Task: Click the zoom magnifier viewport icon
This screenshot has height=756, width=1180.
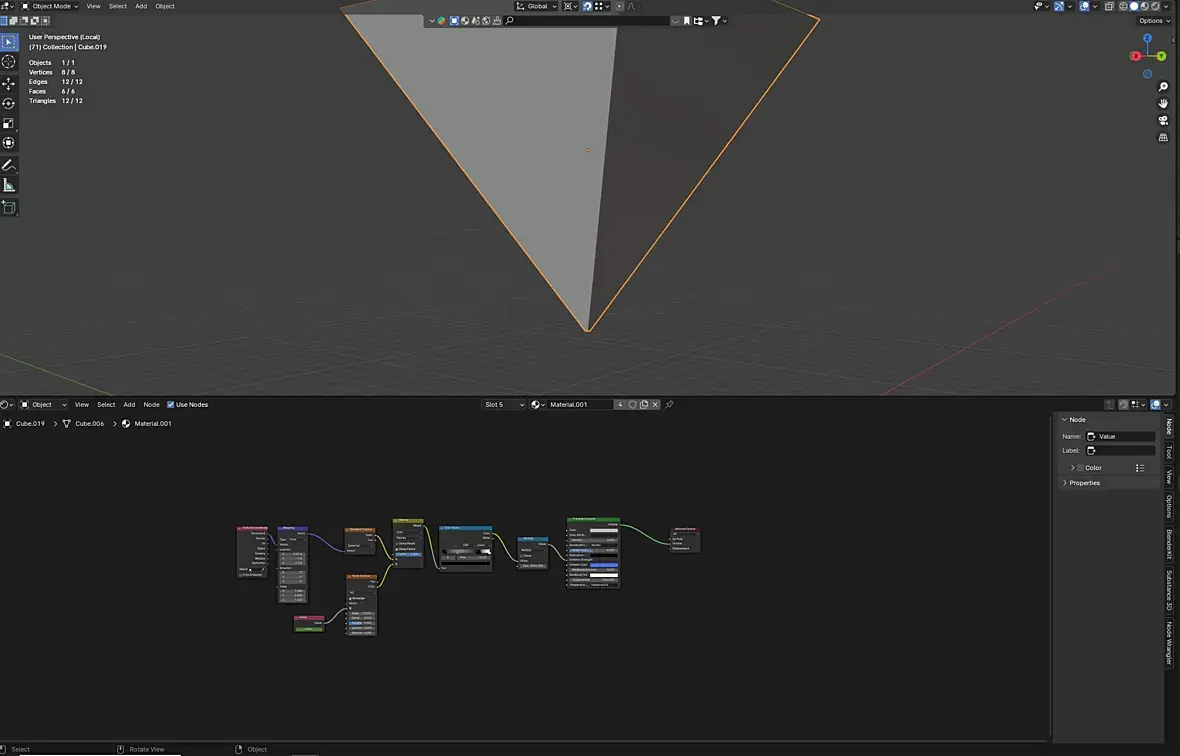Action: coord(1163,87)
